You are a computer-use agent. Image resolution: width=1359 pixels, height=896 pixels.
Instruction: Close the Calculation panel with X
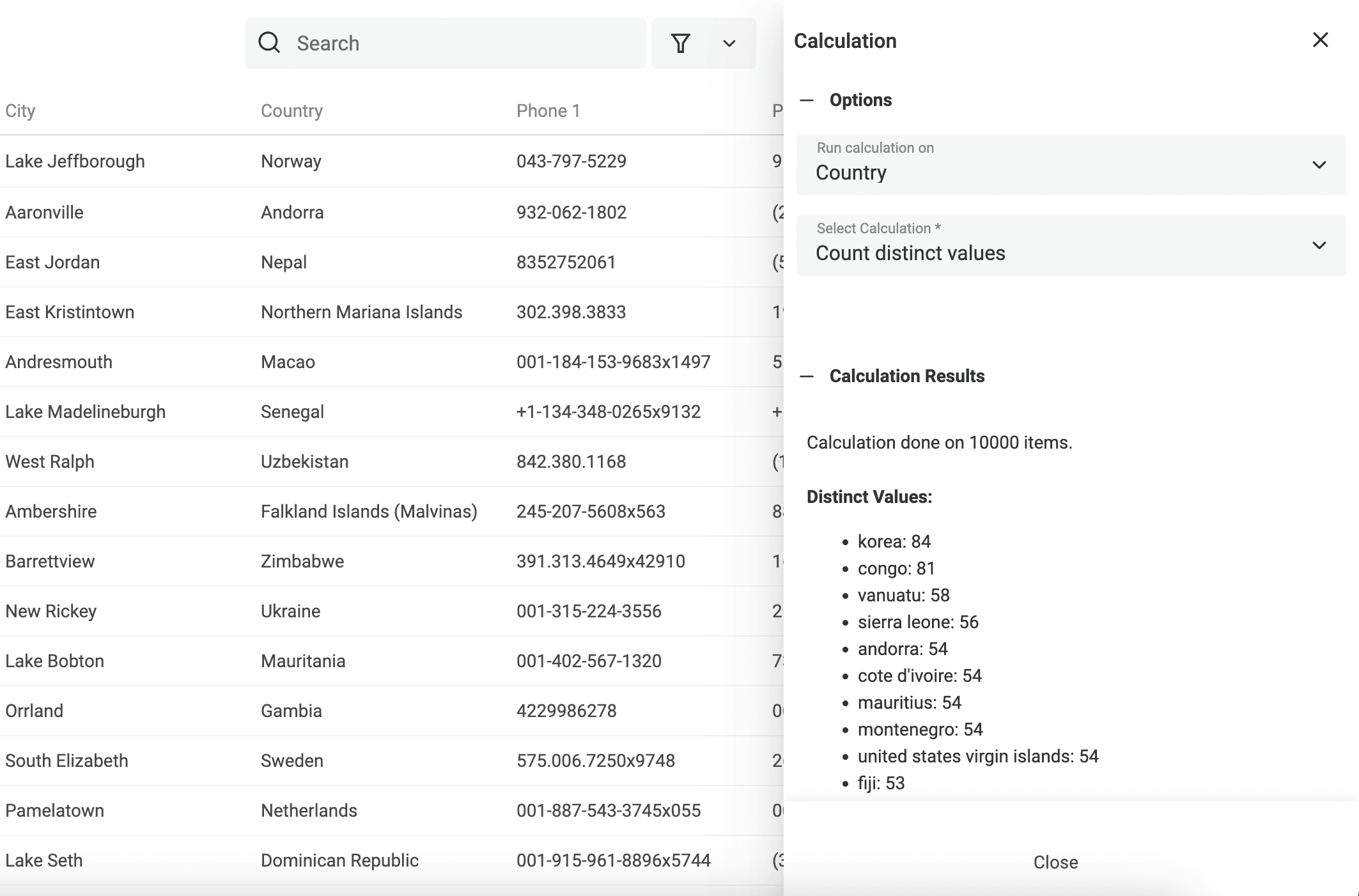pos(1320,40)
